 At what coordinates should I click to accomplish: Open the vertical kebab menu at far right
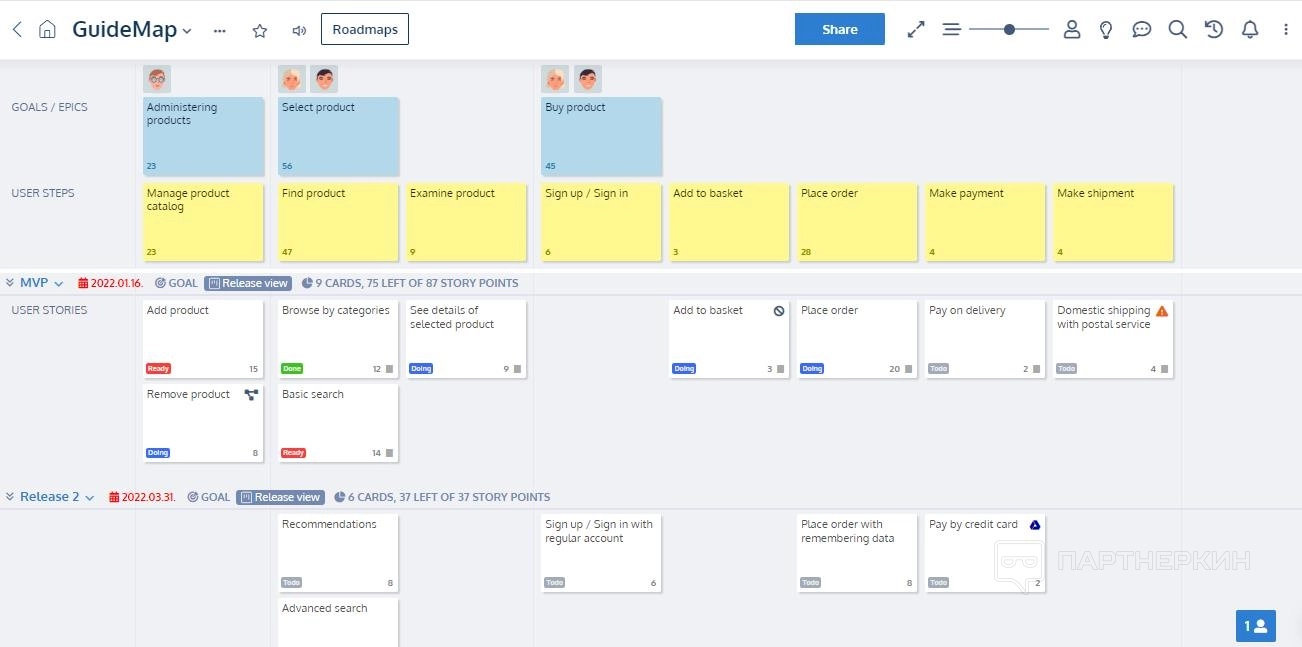[1286, 30]
